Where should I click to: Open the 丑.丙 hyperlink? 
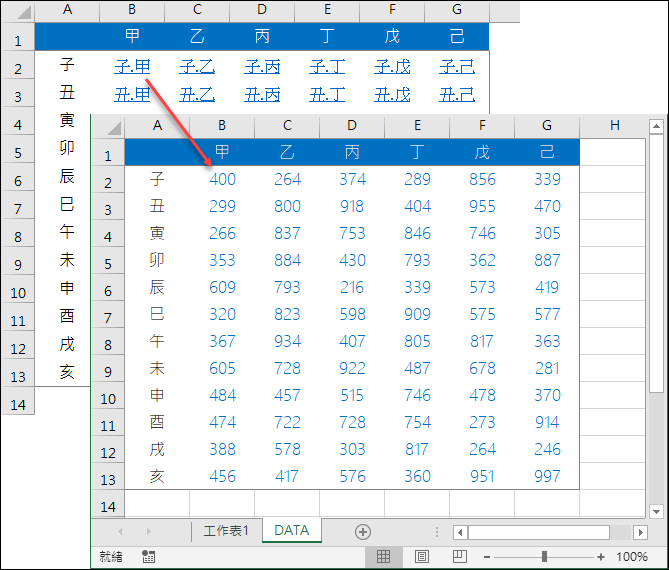[x=262, y=94]
